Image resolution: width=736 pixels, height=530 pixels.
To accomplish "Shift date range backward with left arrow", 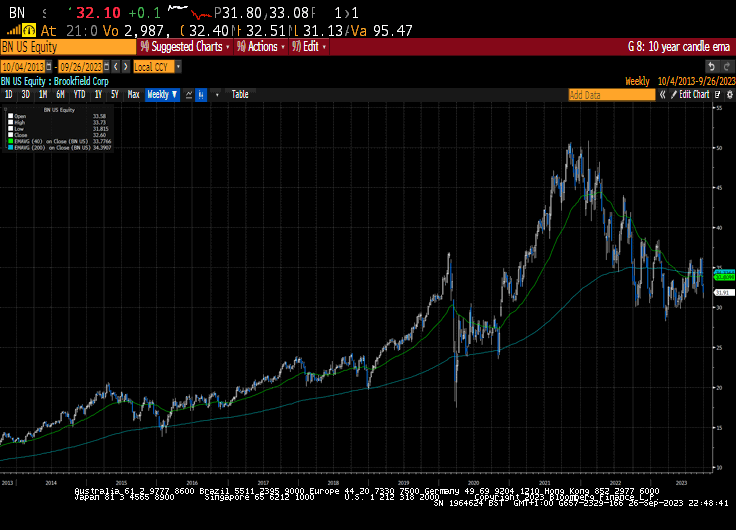I will pyautogui.click(x=116, y=67).
